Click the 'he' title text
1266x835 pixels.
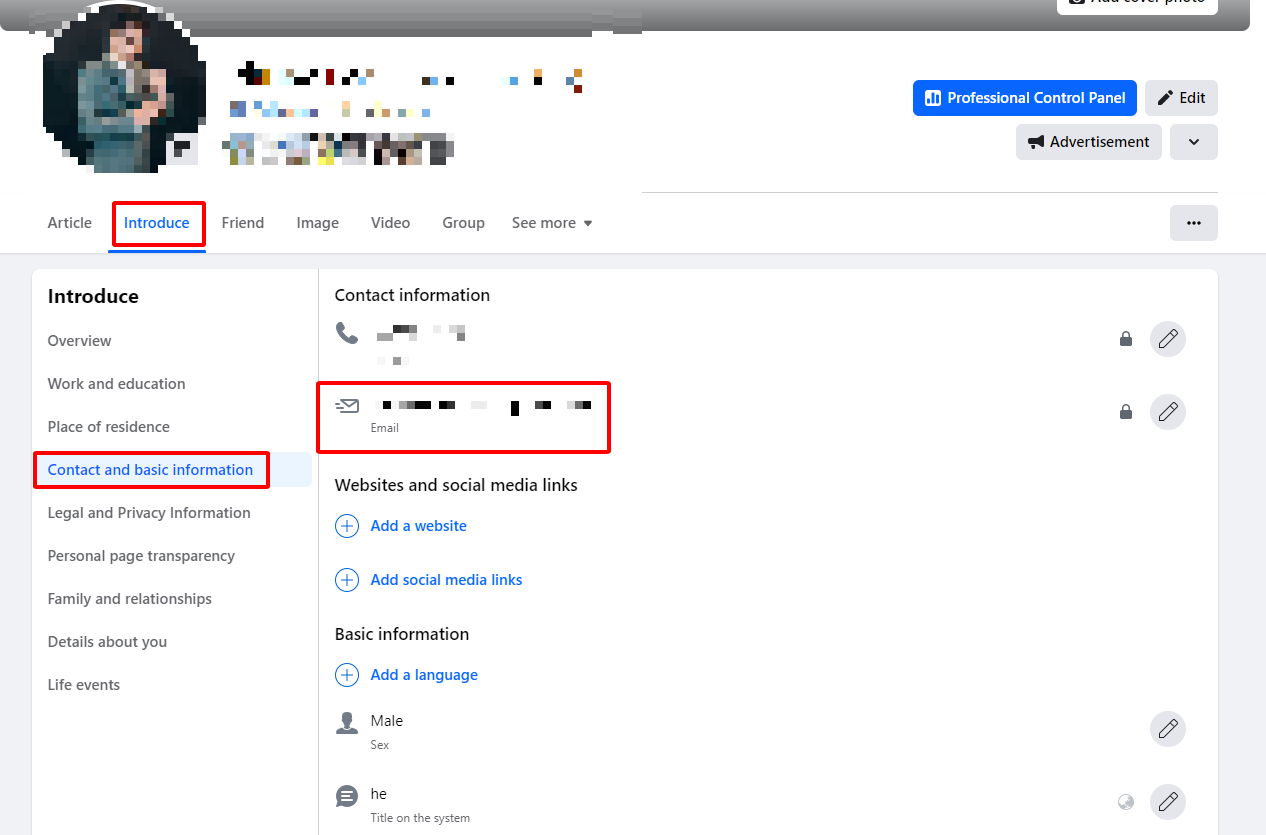pyautogui.click(x=379, y=794)
